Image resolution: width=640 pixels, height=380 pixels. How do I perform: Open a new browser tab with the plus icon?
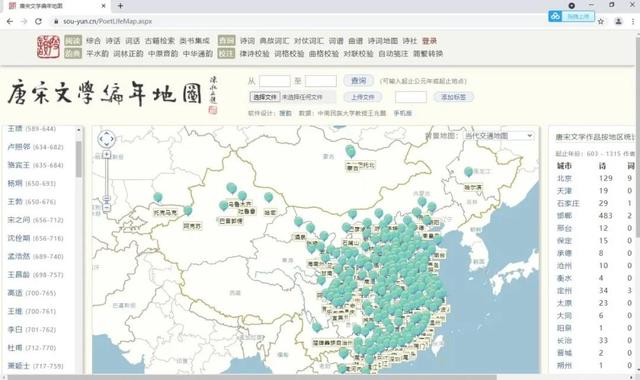coord(120,6)
